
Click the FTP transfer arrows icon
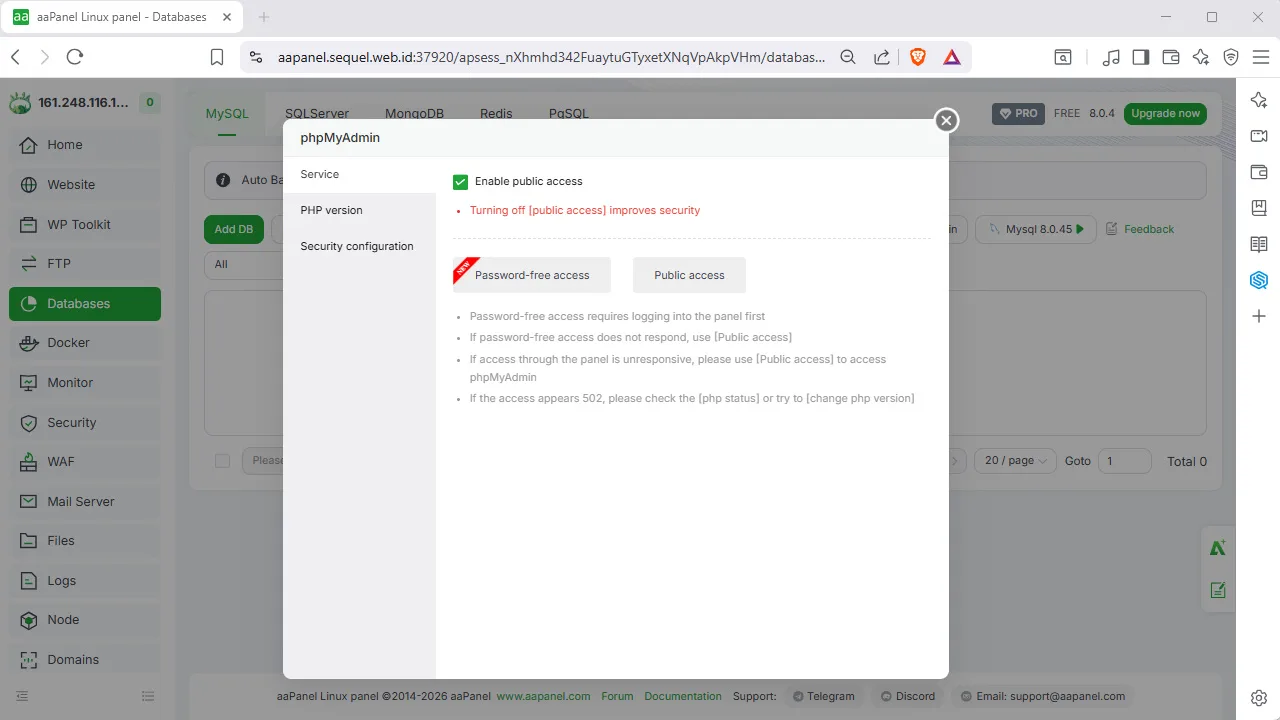click(28, 264)
